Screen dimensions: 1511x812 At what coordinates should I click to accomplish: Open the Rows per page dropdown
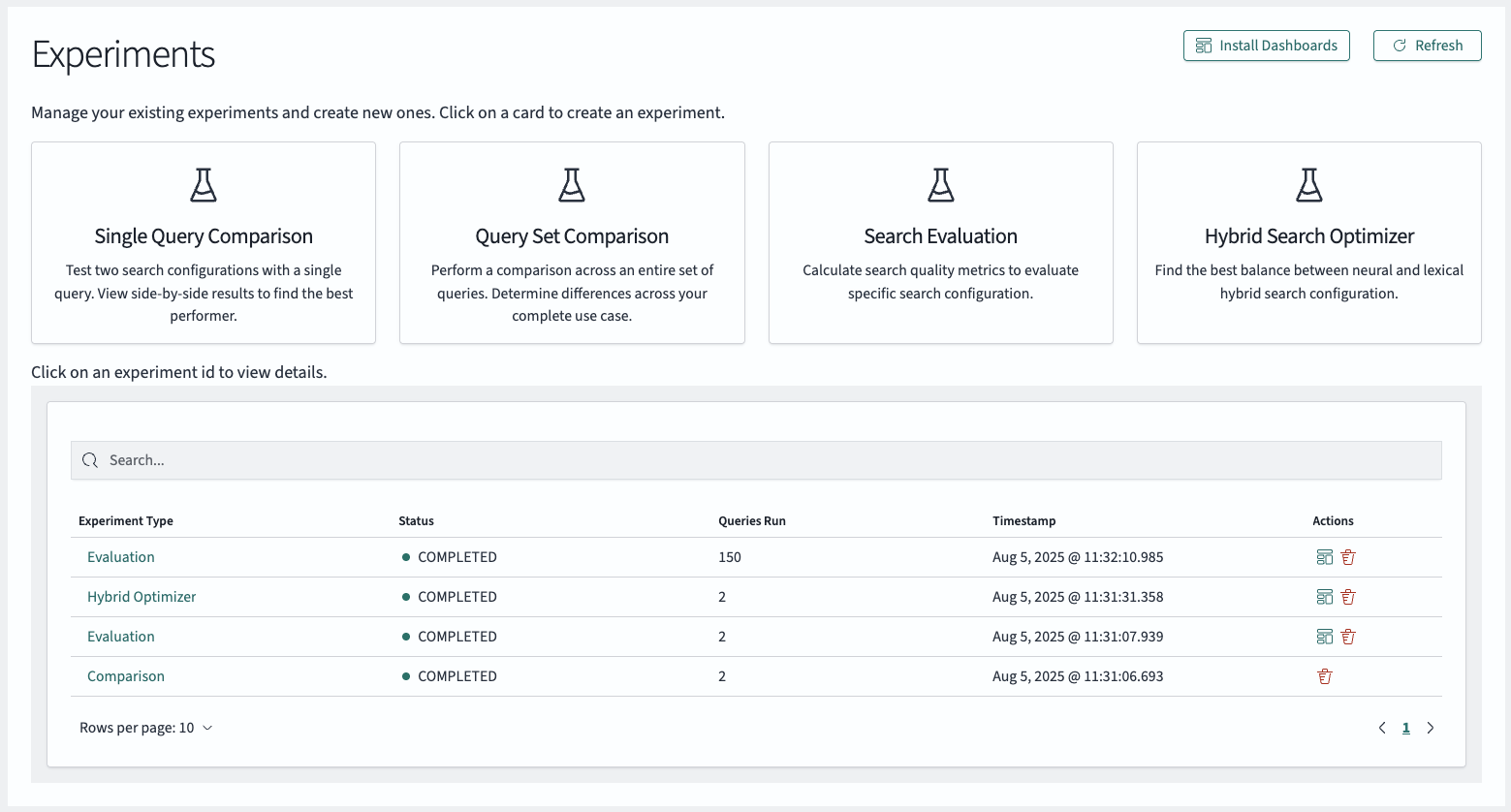tap(146, 727)
